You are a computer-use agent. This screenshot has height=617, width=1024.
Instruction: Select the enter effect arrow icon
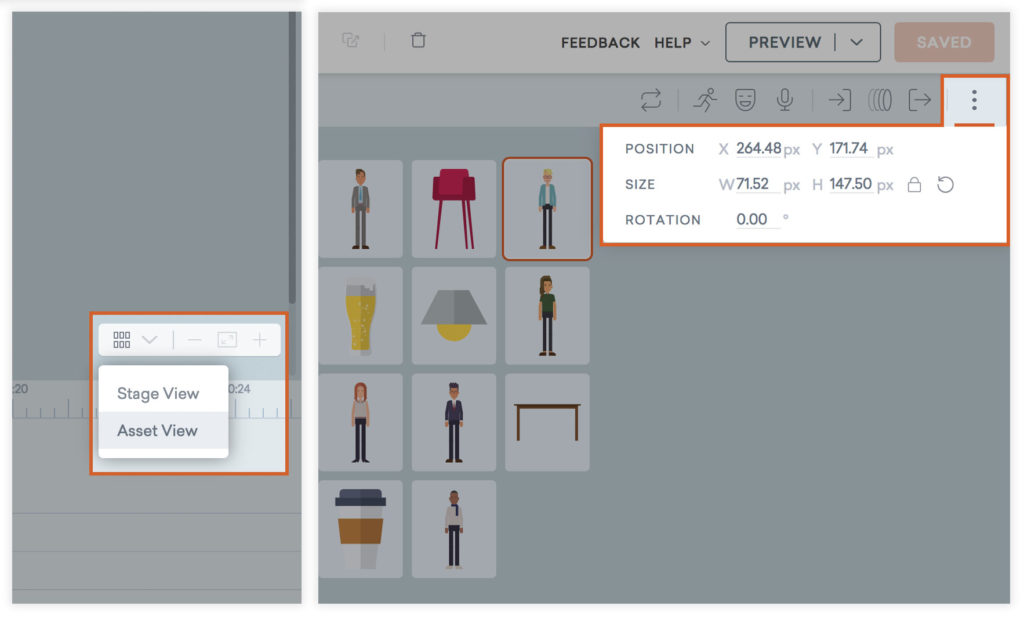[840, 100]
